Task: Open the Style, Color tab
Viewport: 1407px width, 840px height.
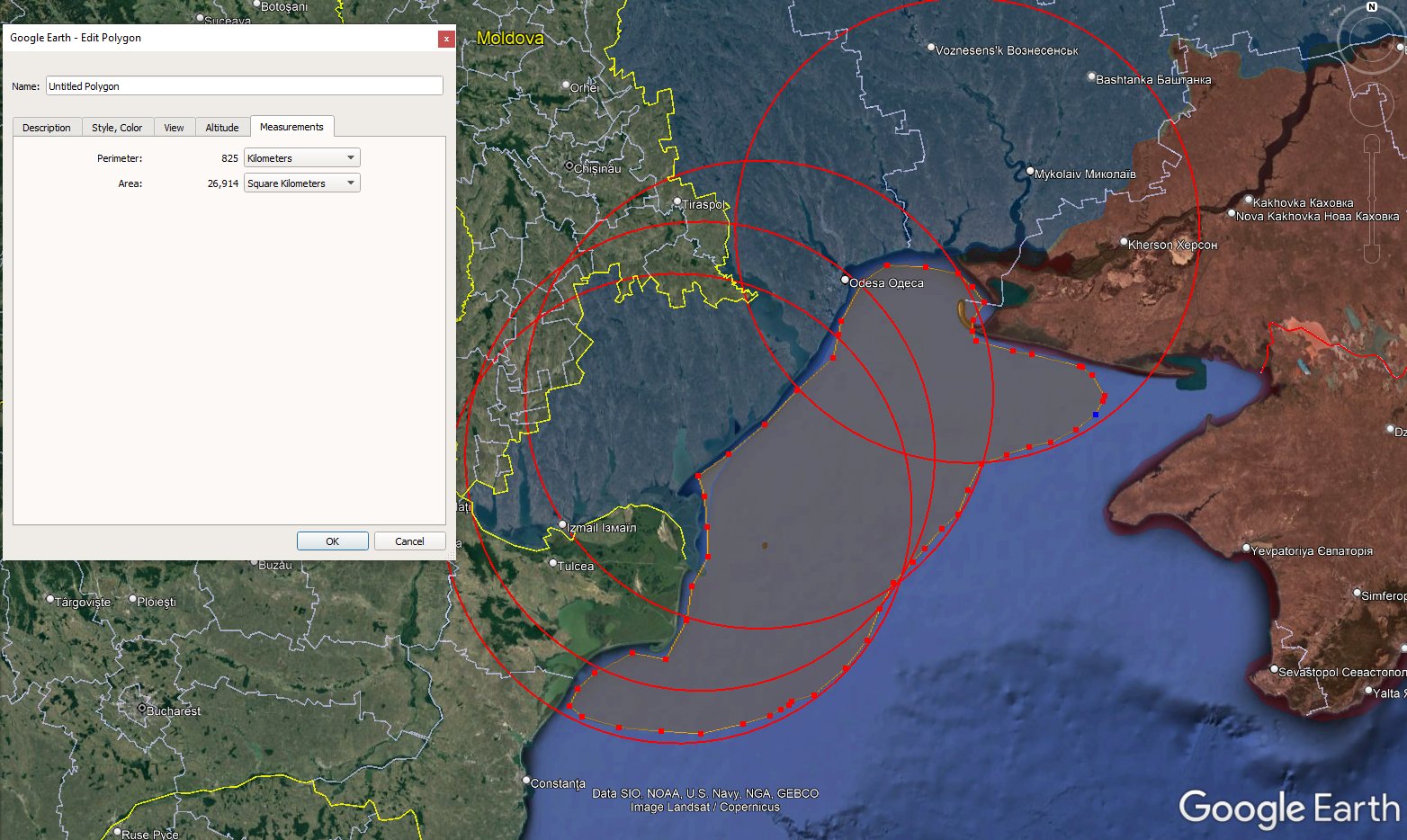Action: click(x=117, y=128)
